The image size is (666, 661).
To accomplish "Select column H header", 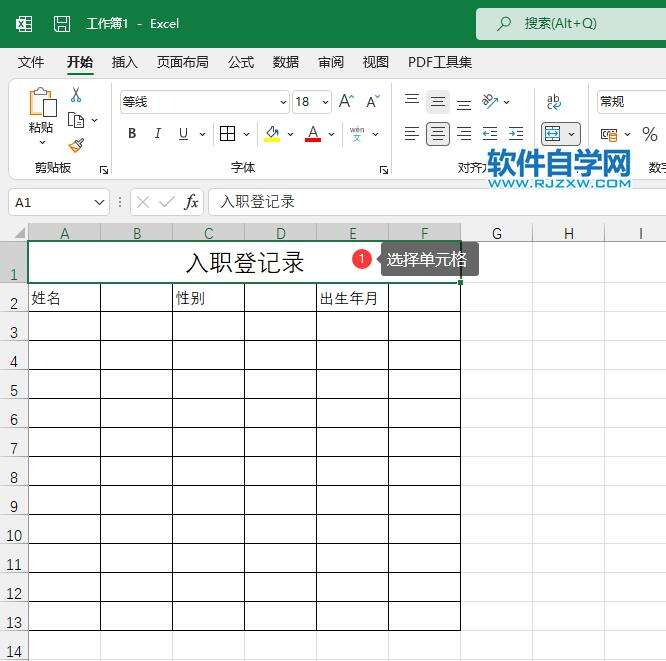I will click(569, 233).
